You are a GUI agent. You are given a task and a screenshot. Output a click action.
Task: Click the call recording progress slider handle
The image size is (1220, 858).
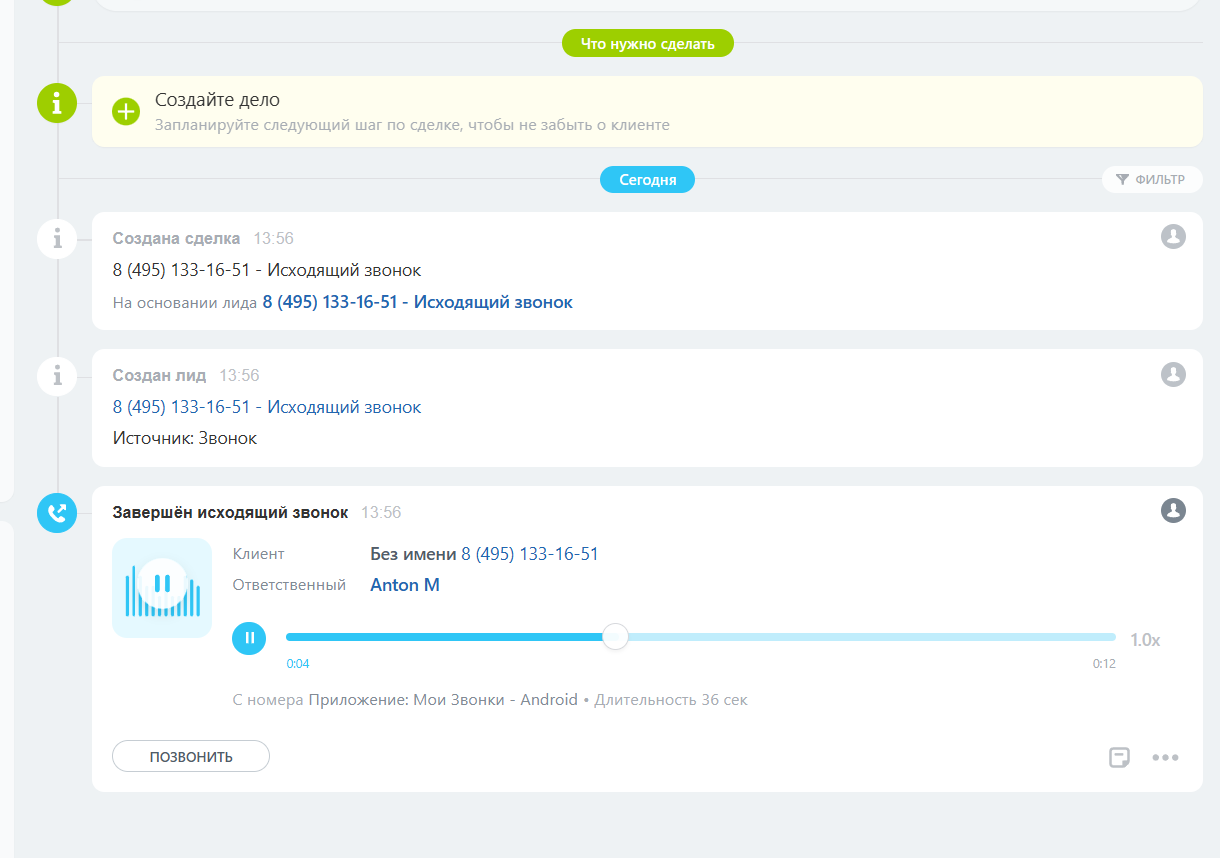click(616, 637)
